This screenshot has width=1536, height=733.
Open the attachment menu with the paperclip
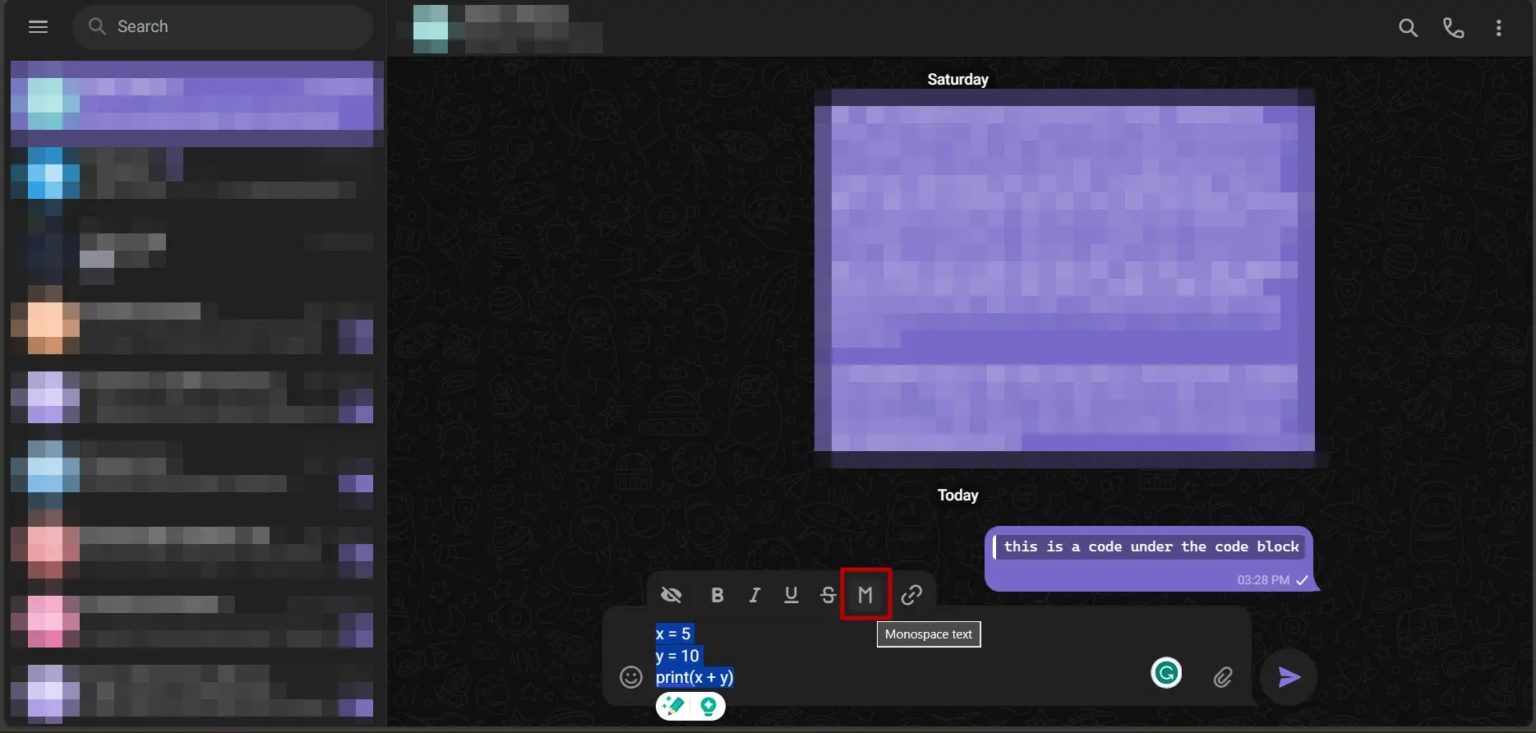tap(1222, 677)
